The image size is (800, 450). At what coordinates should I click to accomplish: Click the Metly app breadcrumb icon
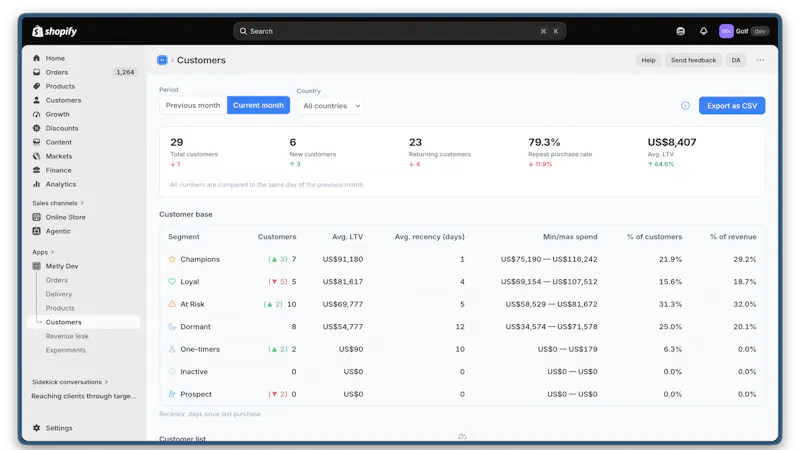[x=162, y=60]
